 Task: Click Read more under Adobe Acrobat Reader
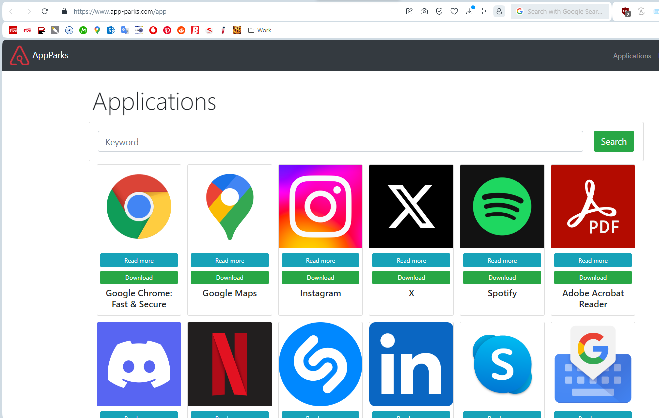(x=593, y=260)
